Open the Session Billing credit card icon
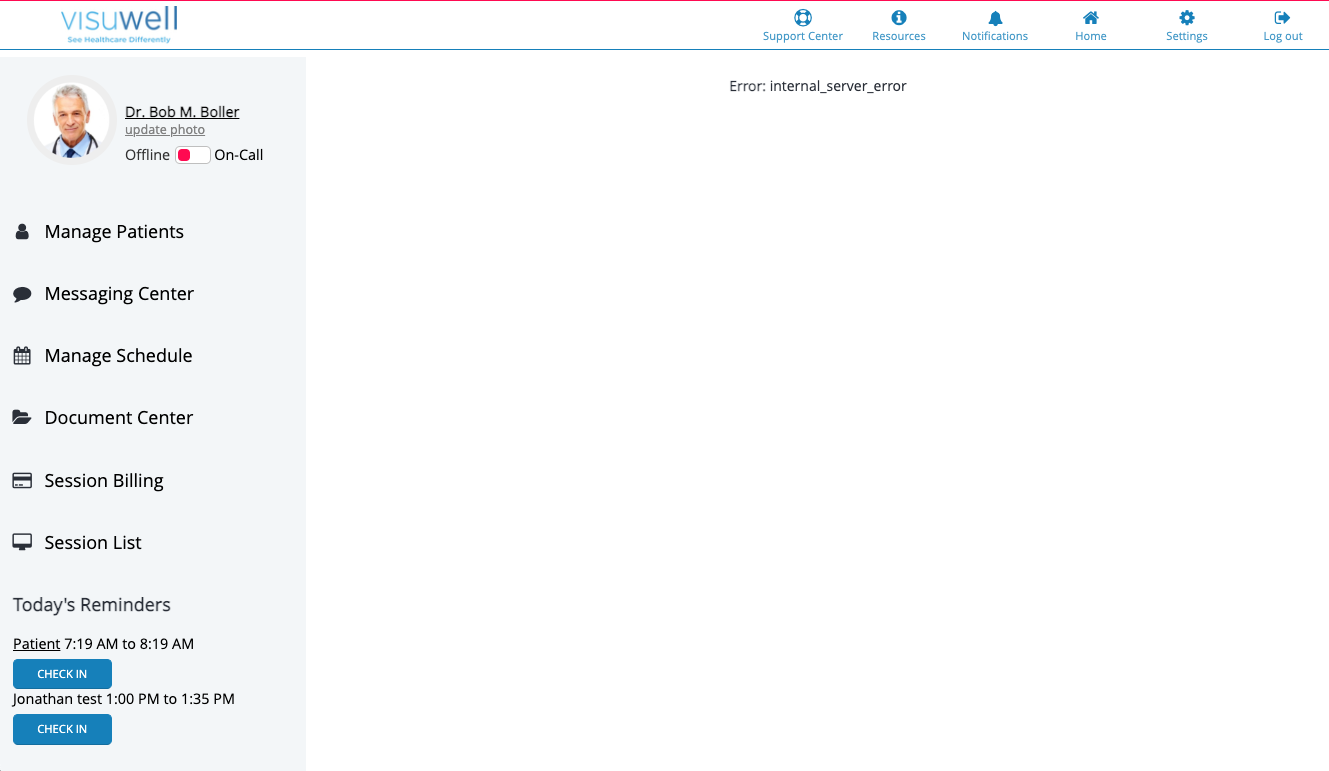Screen dimensions: 1329x771 [21, 480]
